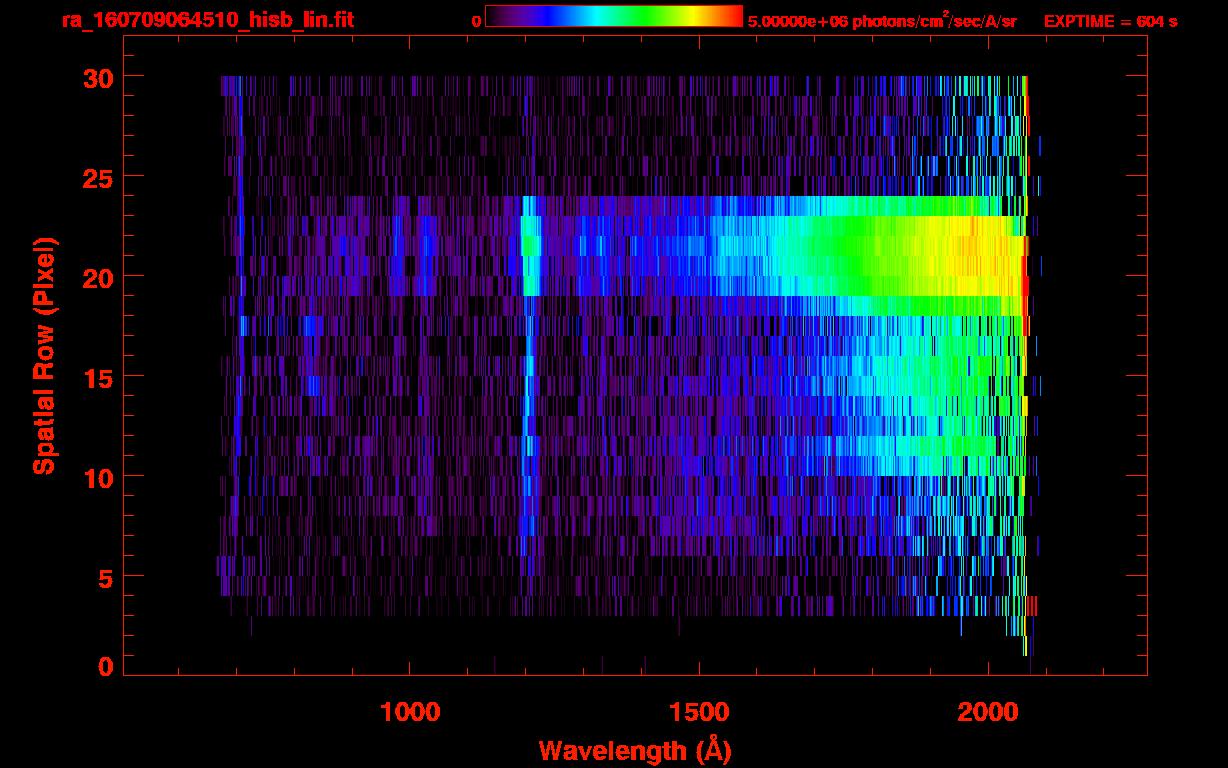The image size is (1228, 768).
Task: Click the Spatial Row (Pixel) axis title
Action: [44, 355]
